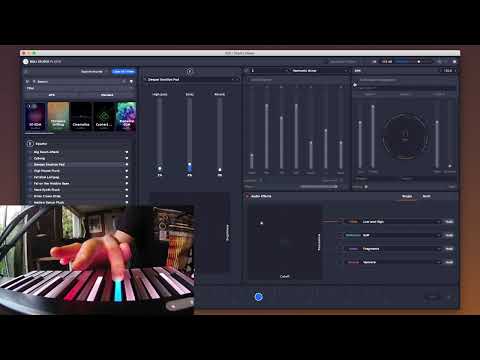480x360 pixels.
Task: Favorite the Neon Synth Pluck preset via its heart
Action: coord(126,190)
